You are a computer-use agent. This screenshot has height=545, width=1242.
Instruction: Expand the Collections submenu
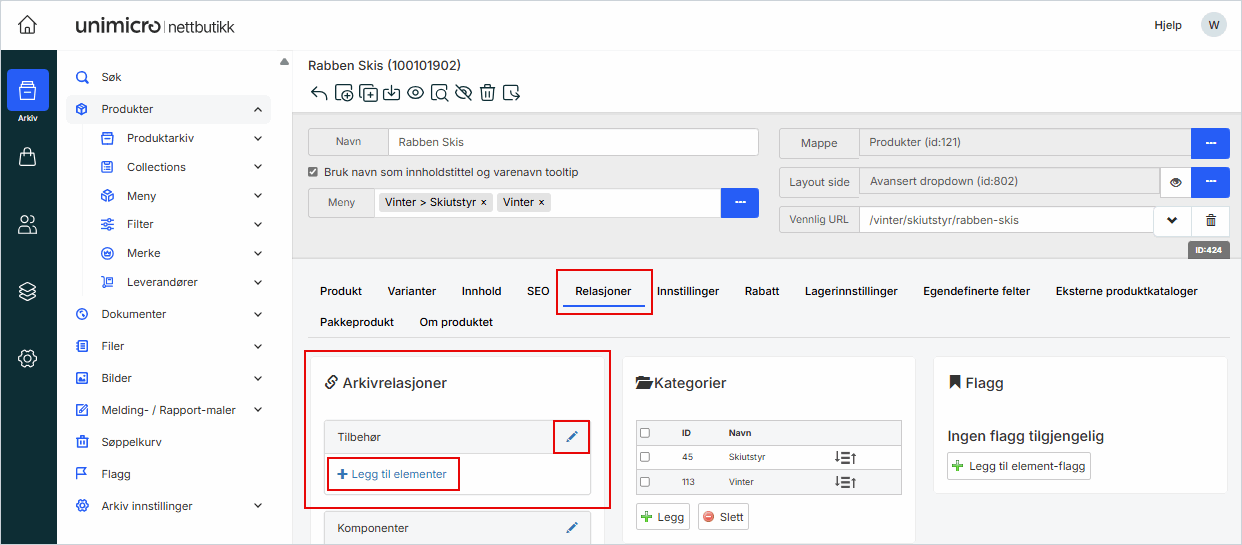click(257, 167)
